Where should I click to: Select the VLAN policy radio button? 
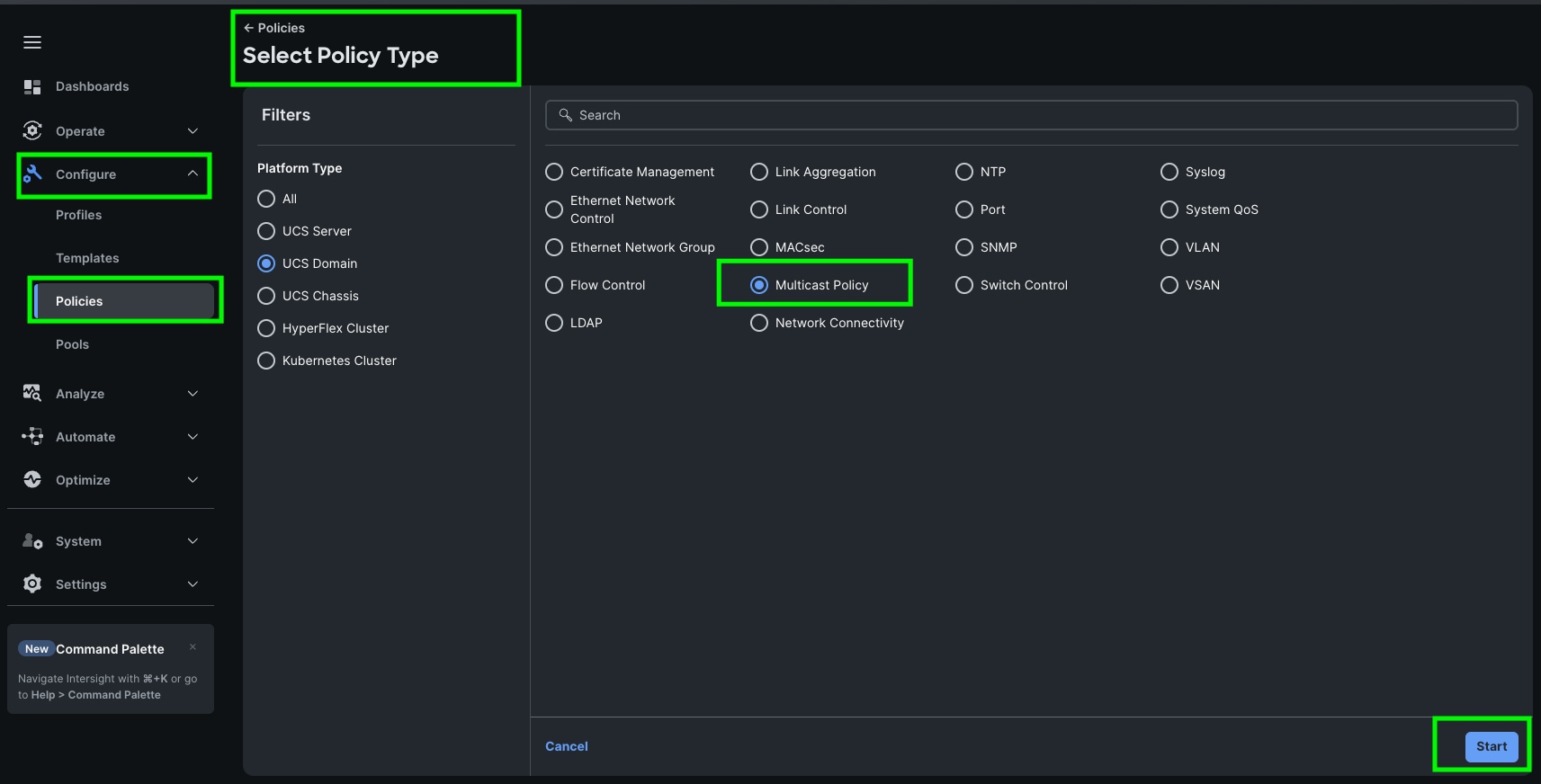click(x=1169, y=247)
